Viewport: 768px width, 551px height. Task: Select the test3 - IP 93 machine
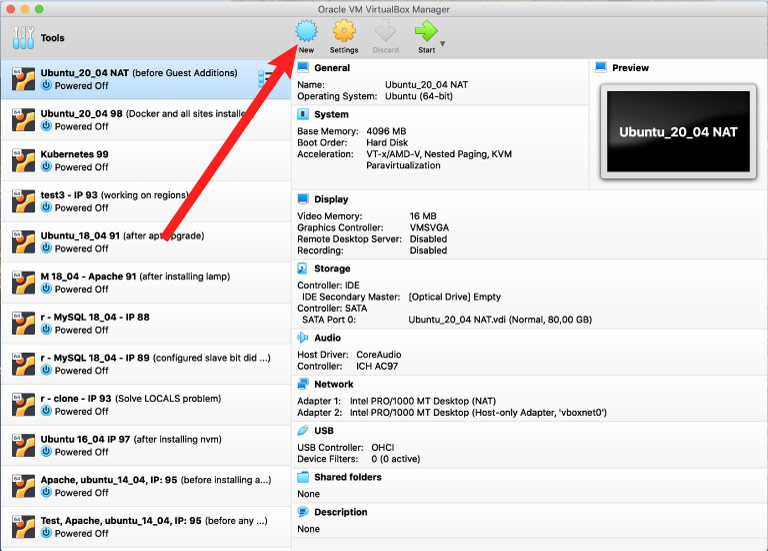point(146,201)
